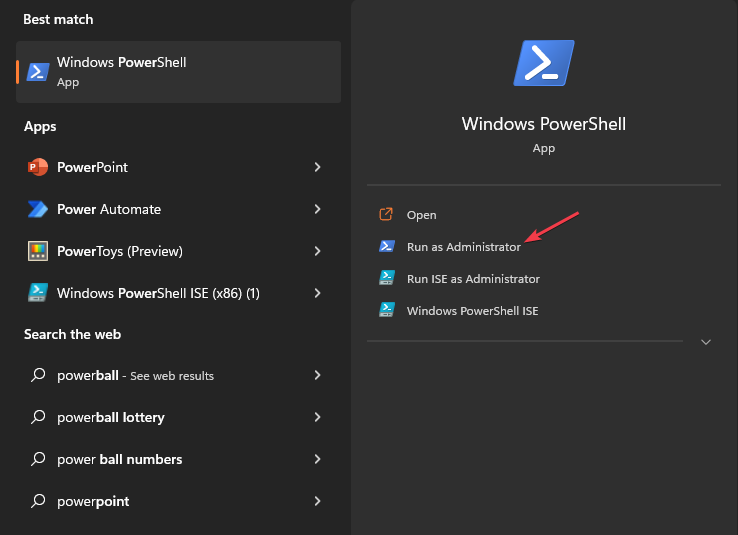Image resolution: width=738 pixels, height=535 pixels.
Task: Open the Power Automate app result
Action: [178, 209]
